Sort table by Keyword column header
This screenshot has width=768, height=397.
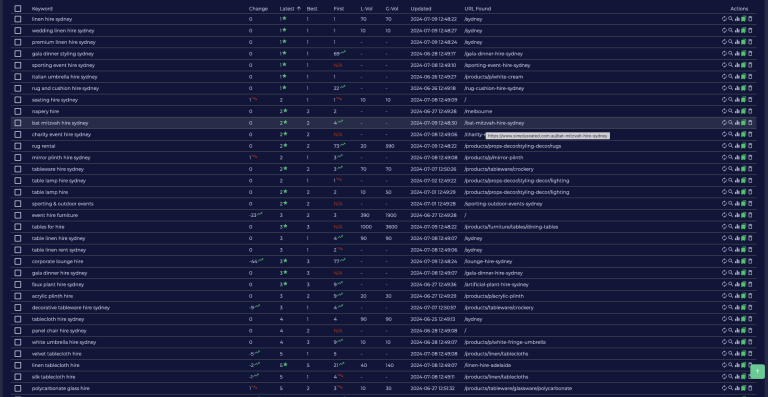42,8
